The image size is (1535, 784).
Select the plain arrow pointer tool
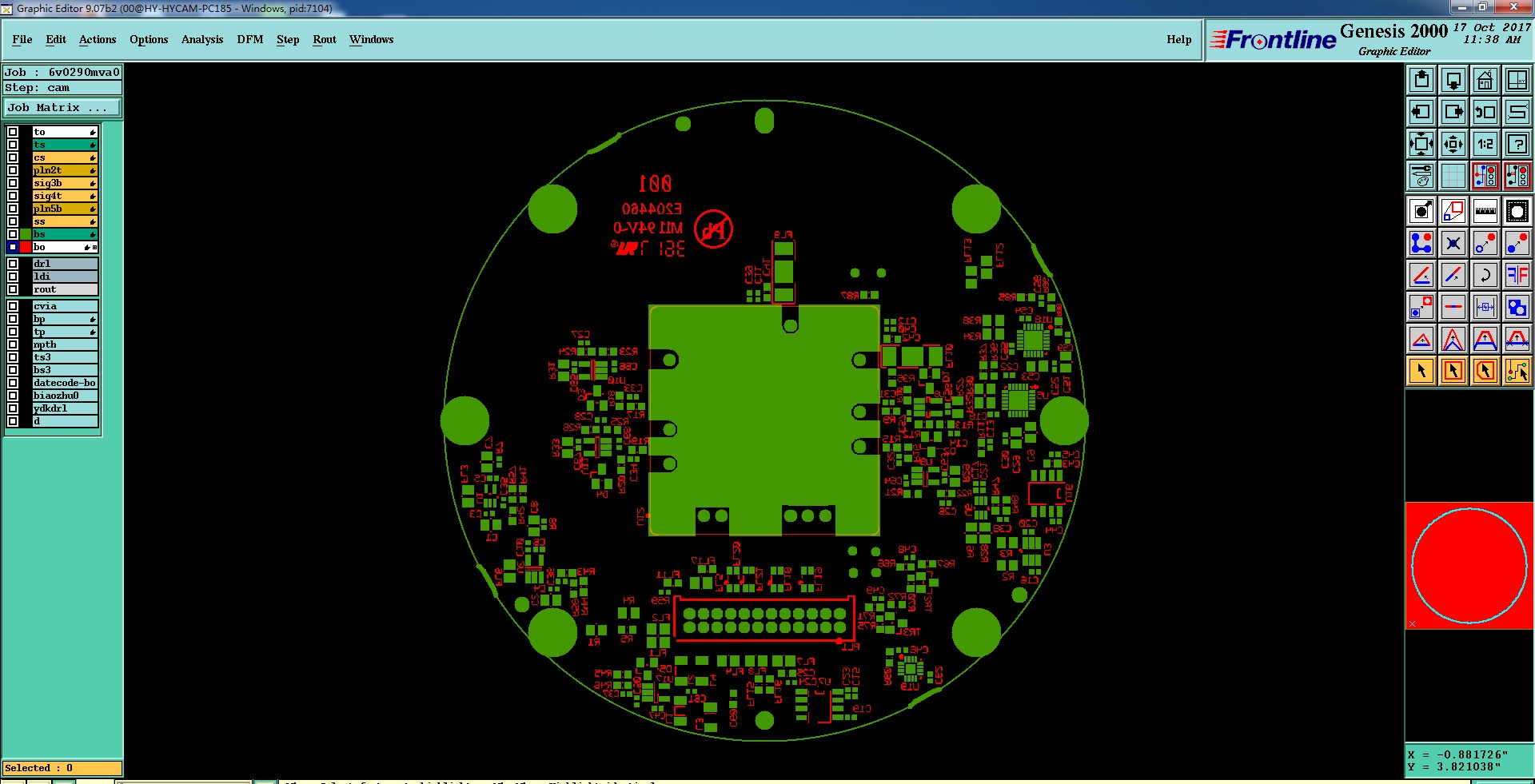point(1421,371)
